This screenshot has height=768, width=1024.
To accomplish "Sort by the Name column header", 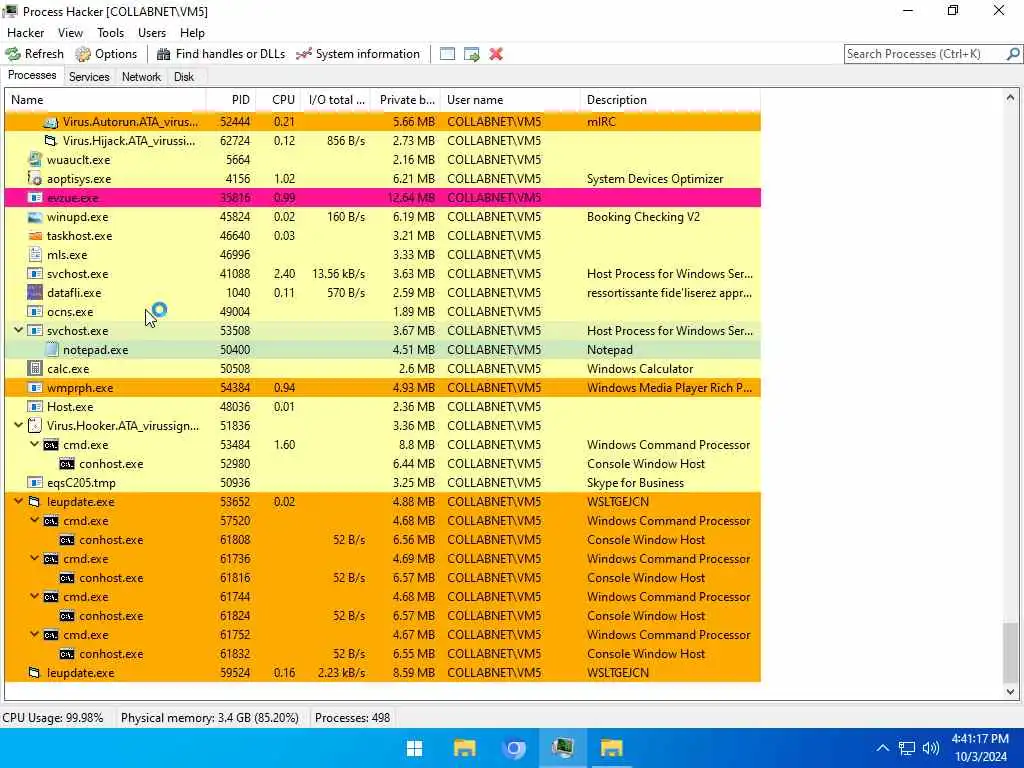I will point(106,100).
